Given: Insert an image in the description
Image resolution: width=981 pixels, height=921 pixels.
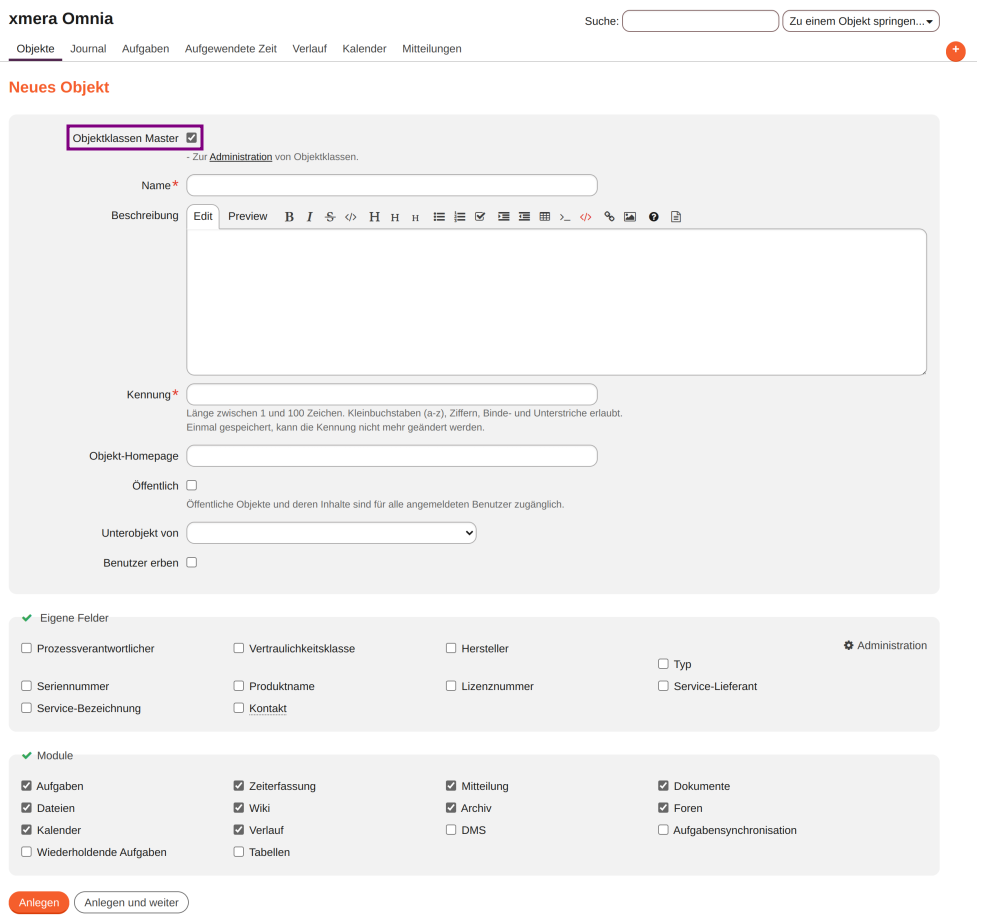Looking at the screenshot, I should pos(630,217).
